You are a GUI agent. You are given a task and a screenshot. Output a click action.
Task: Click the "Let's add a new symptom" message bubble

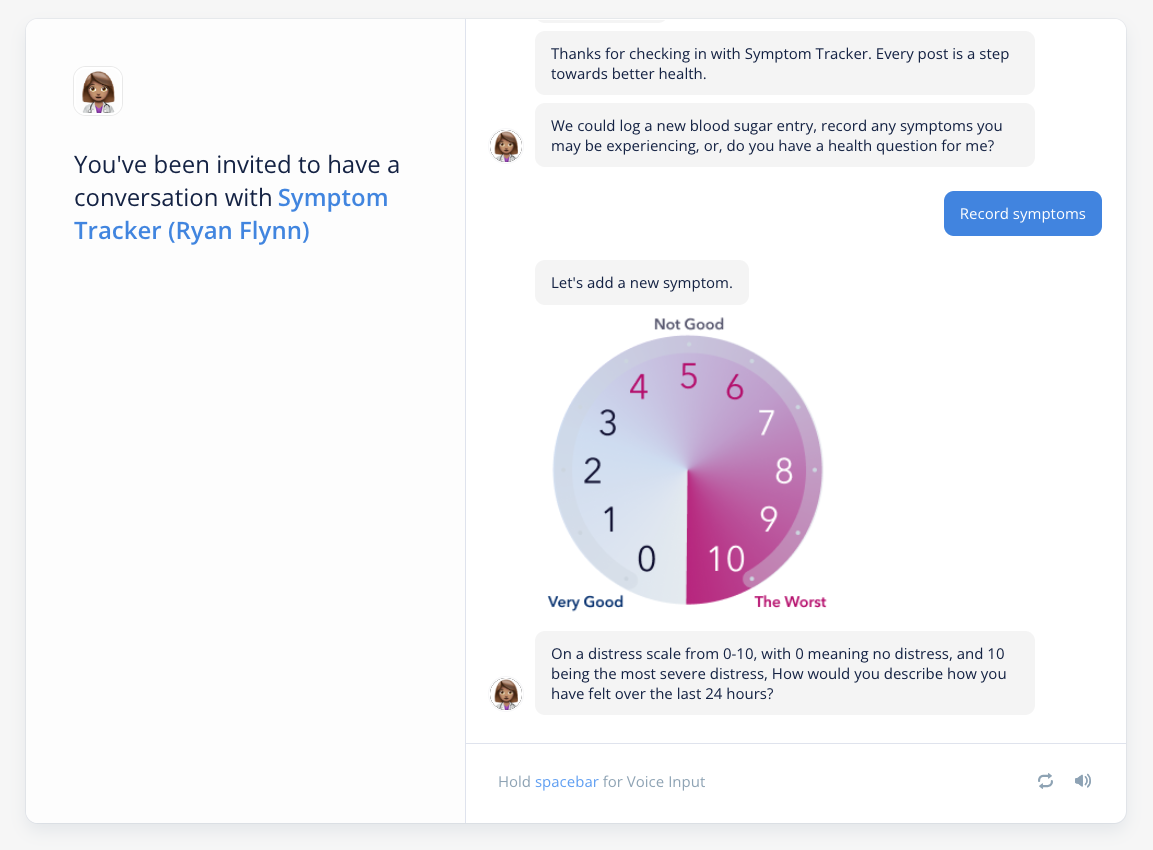point(641,282)
